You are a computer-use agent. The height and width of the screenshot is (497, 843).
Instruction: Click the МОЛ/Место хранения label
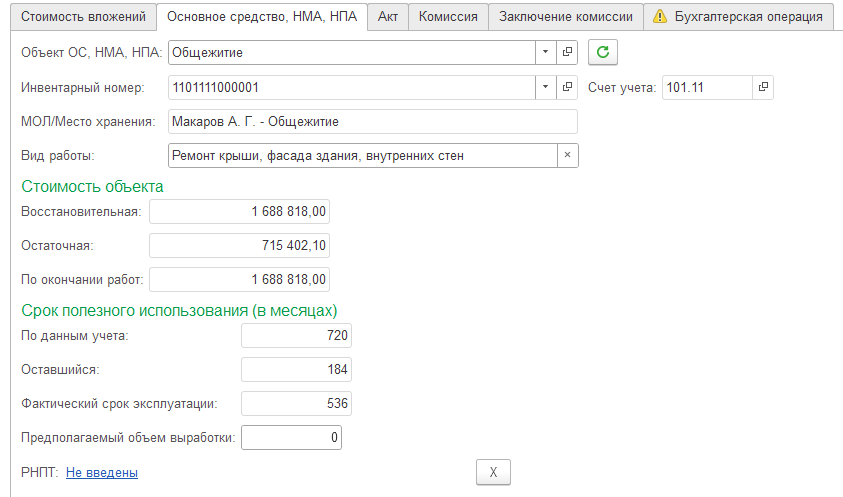pos(88,122)
